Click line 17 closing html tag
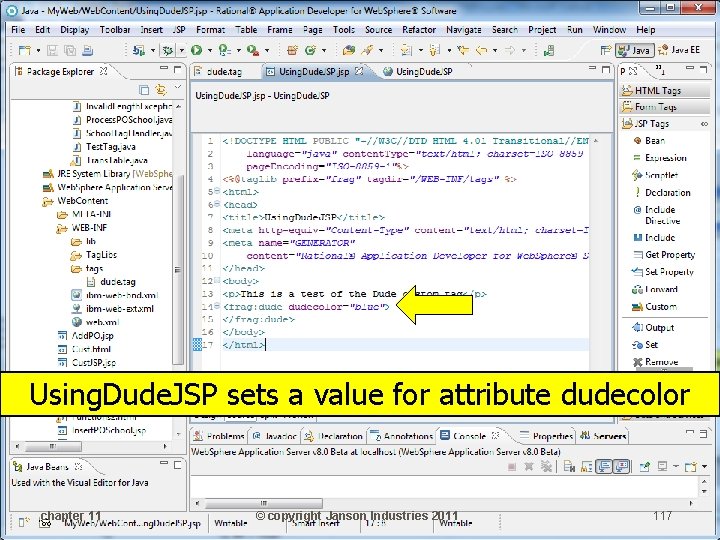Screen dimensions: 720x540 coord(243,345)
